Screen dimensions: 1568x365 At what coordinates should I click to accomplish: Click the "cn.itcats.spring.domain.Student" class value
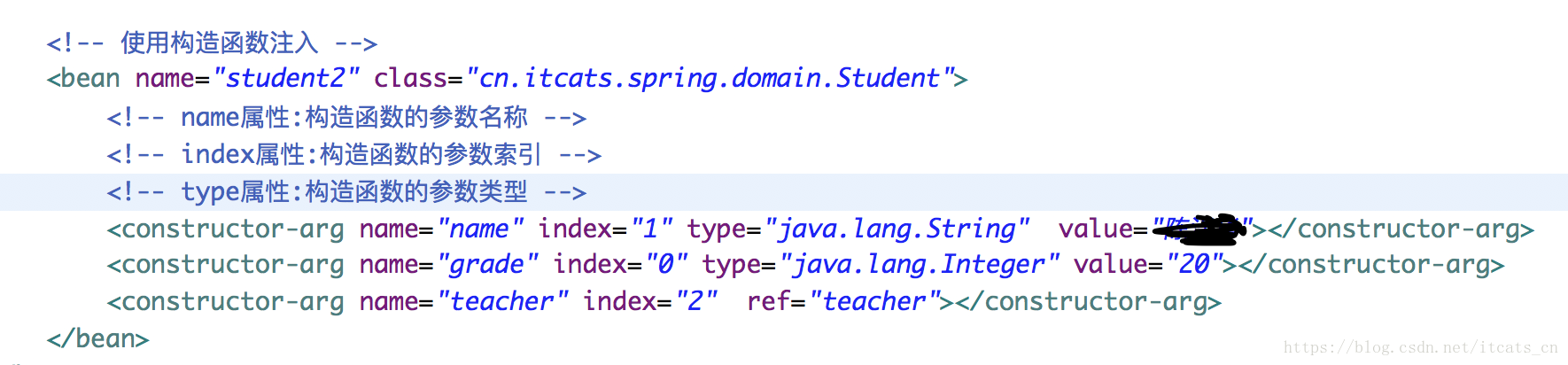[709, 79]
